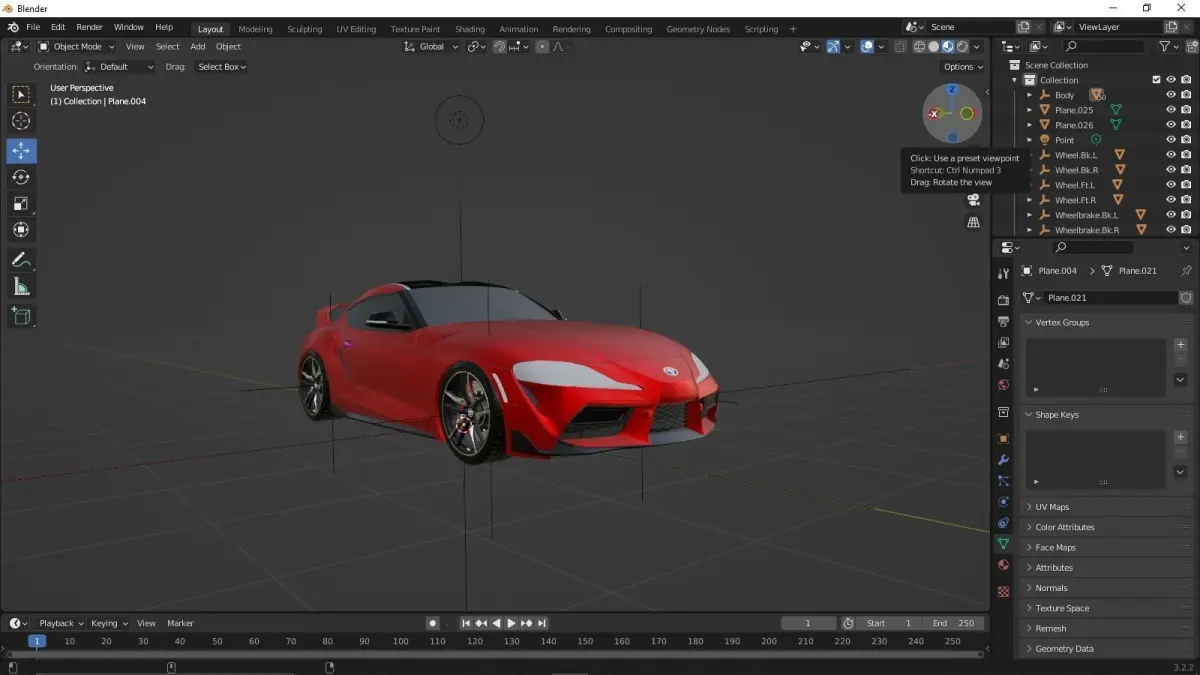Switch to solid viewport shading
This screenshot has width=1200, height=675.
click(933, 46)
